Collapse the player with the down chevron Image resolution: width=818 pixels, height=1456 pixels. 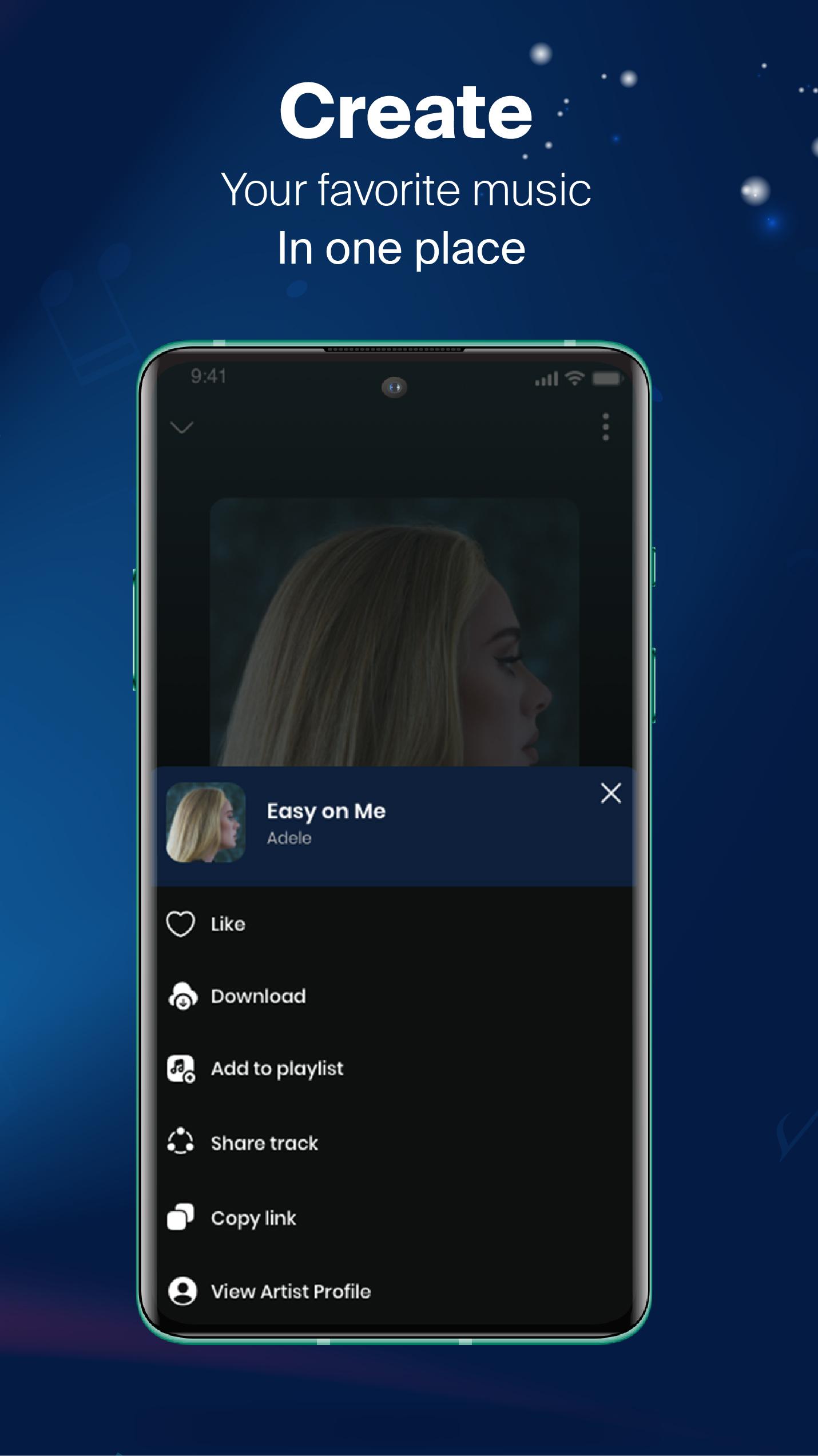click(182, 427)
